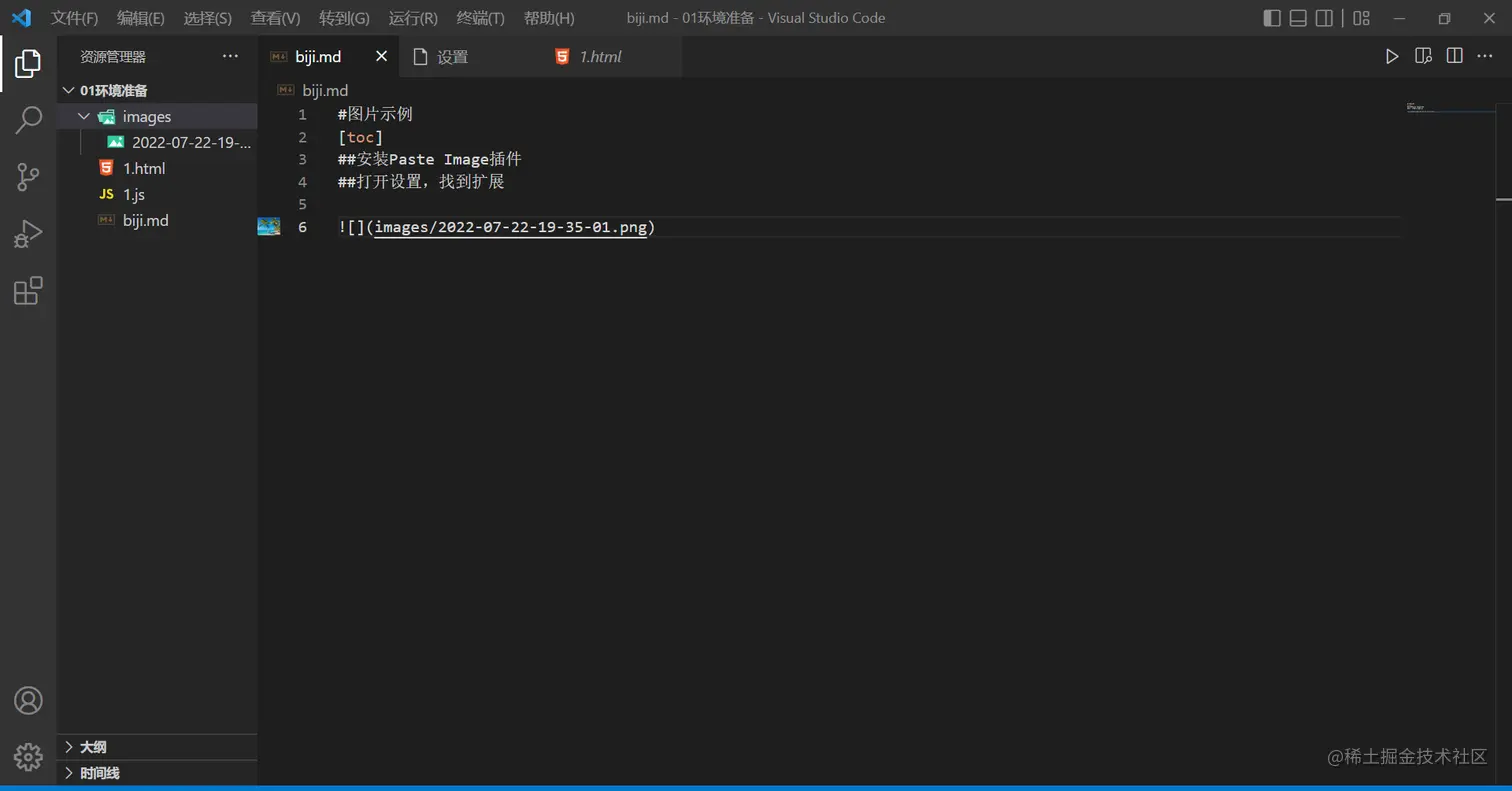1512x791 pixels.
Task: Toggle the bottom panel layout button
Action: 1298,18
